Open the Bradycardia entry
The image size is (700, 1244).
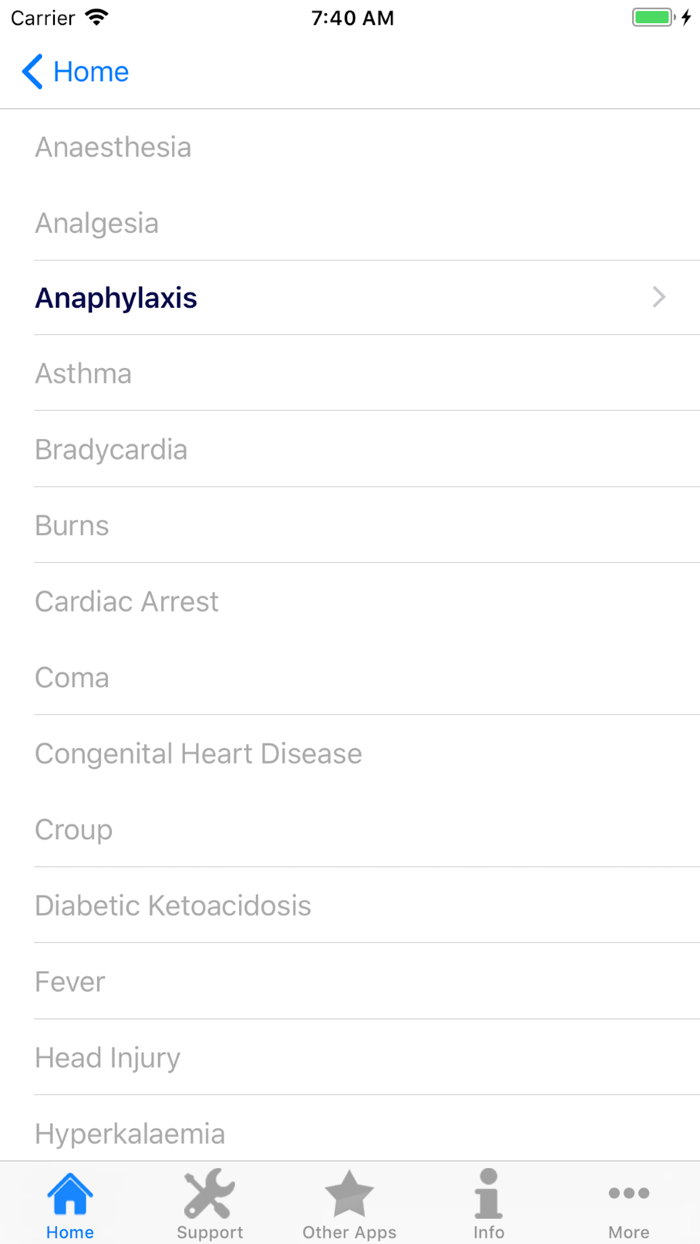click(x=111, y=449)
